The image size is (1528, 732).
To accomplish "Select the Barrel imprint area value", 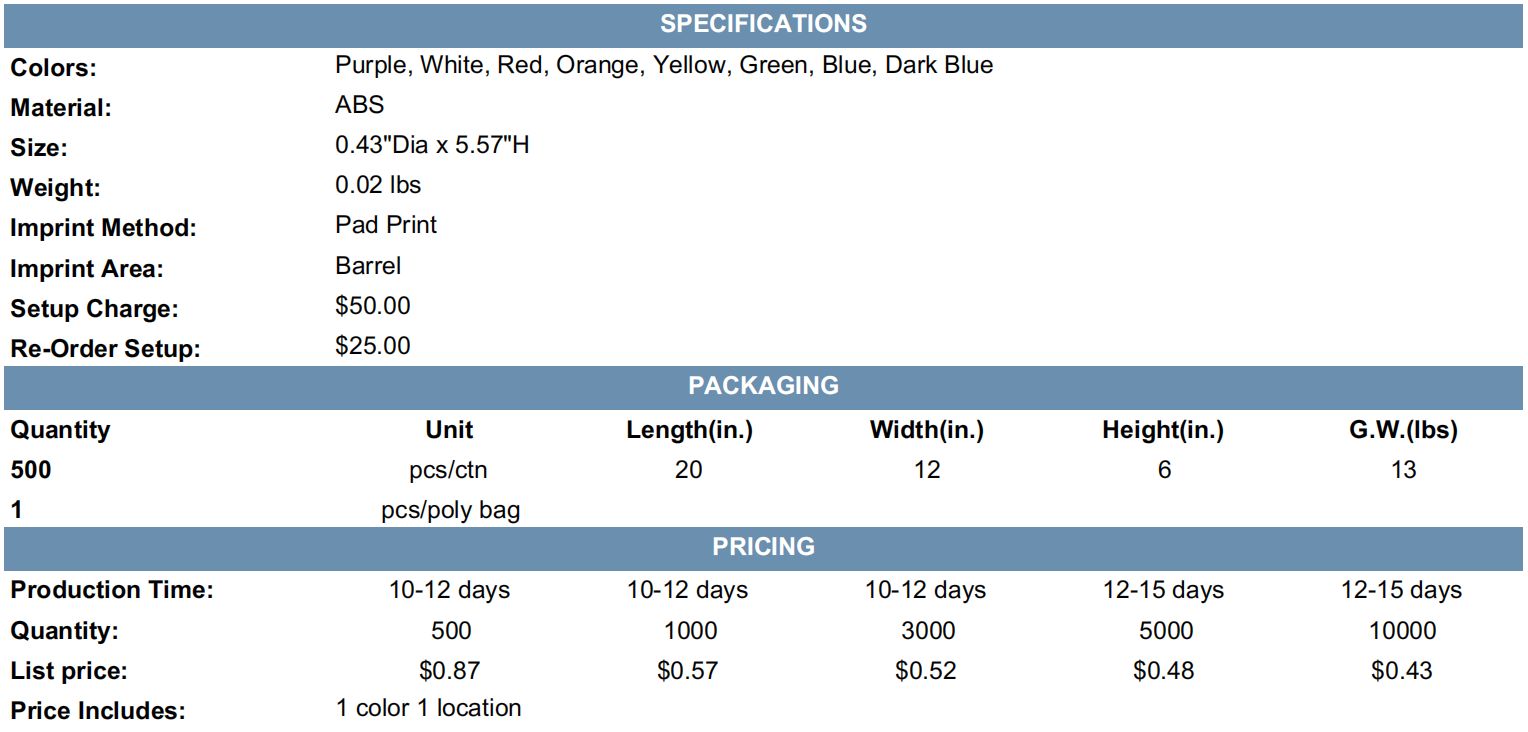I will [368, 265].
